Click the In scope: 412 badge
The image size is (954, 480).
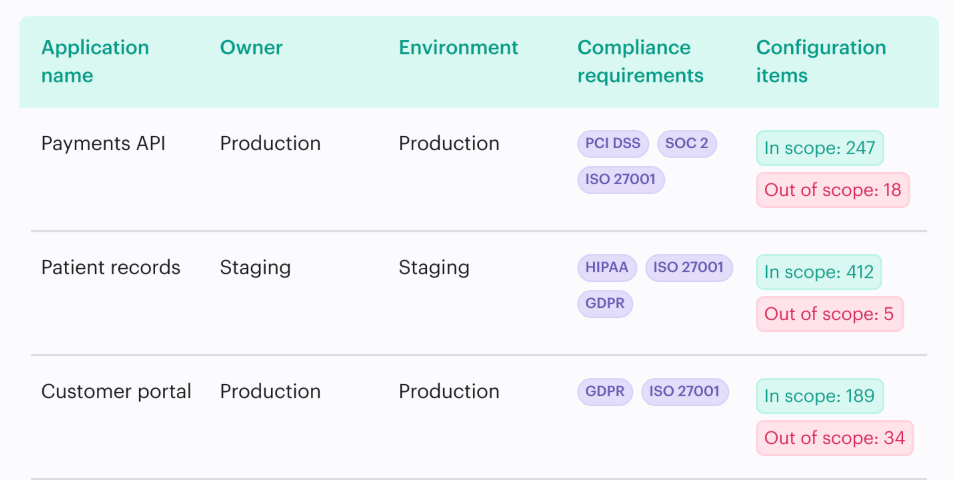pos(819,272)
